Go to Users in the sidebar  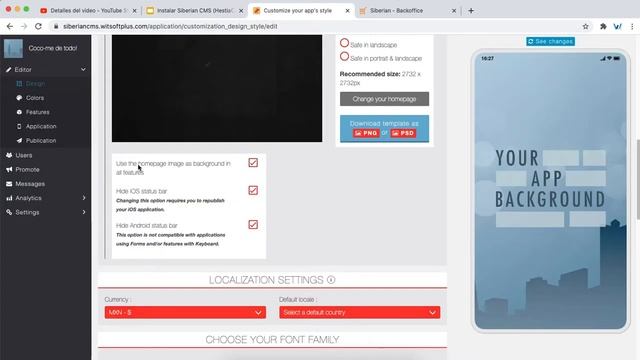(x=24, y=156)
